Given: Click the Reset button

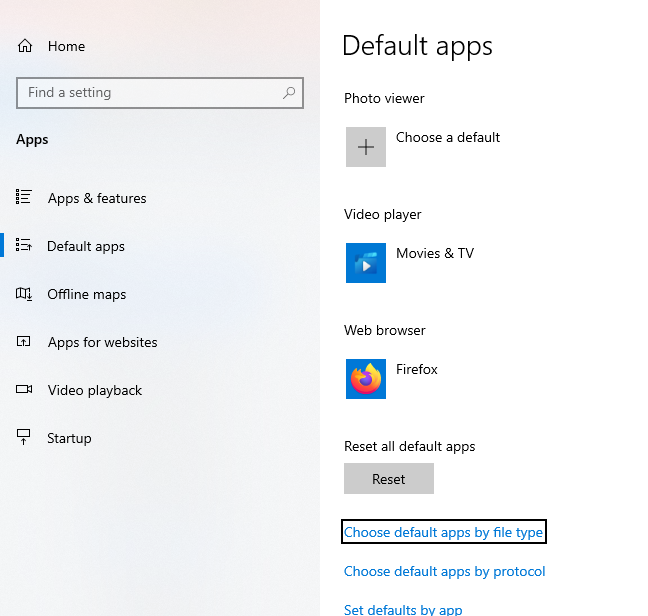Looking at the screenshot, I should pyautogui.click(x=389, y=478).
